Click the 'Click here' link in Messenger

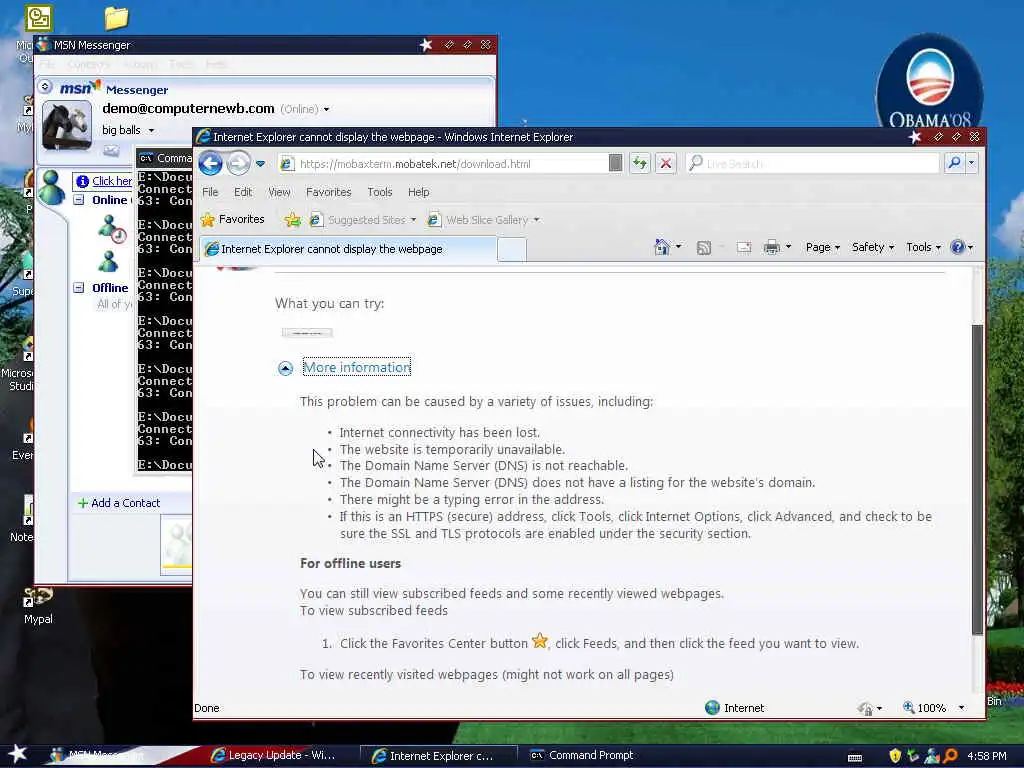112,181
